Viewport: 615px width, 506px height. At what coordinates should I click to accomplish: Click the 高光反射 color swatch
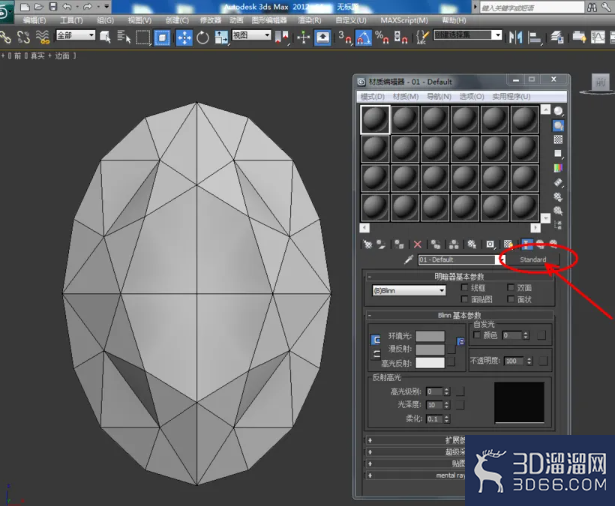430,362
